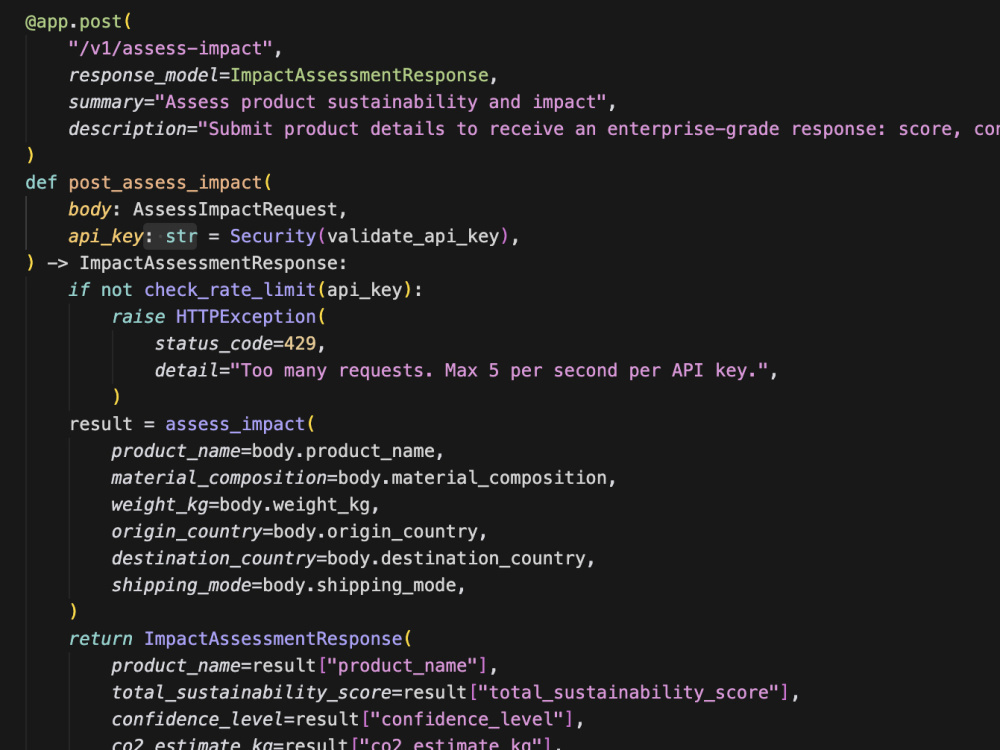The image size is (1000, 750).
Task: Click the body parameter name
Action: [90, 209]
